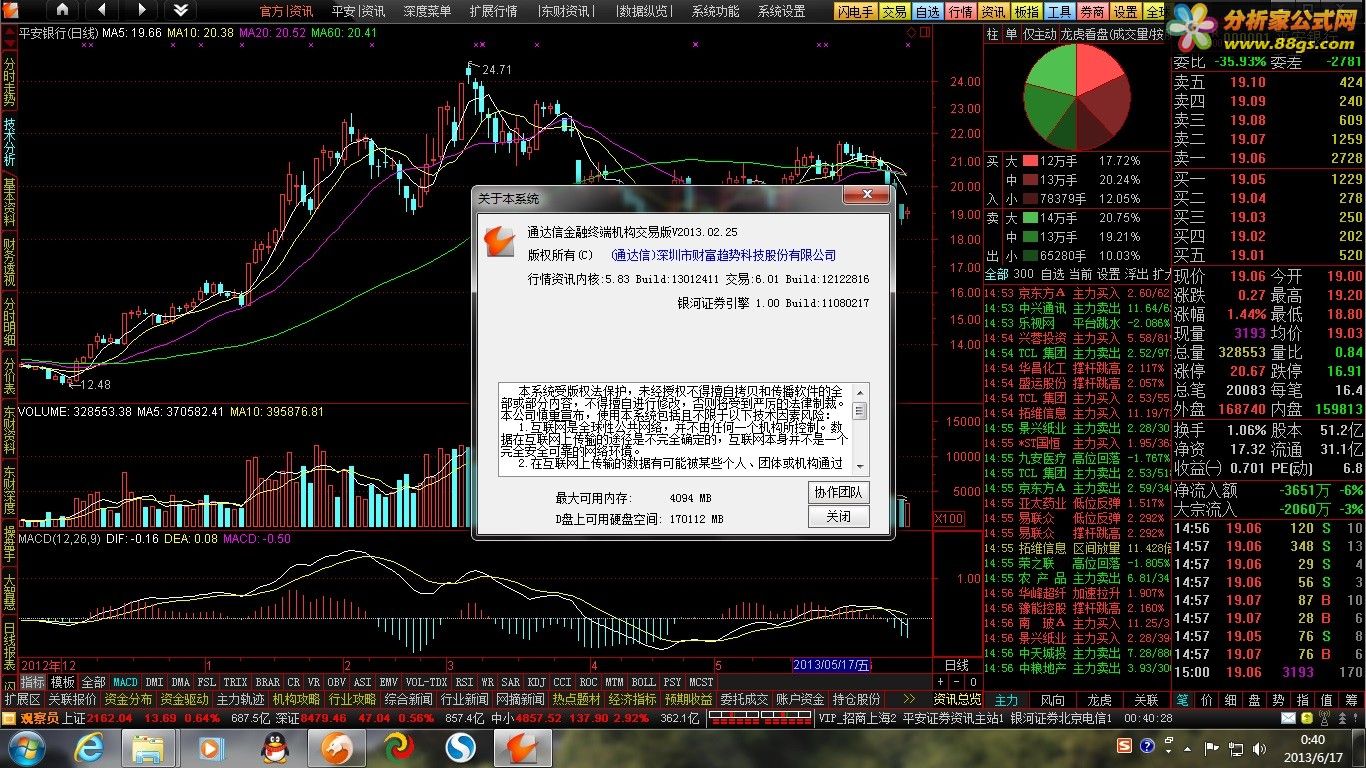Go to the home page icon
1366x768 pixels.
(62, 10)
